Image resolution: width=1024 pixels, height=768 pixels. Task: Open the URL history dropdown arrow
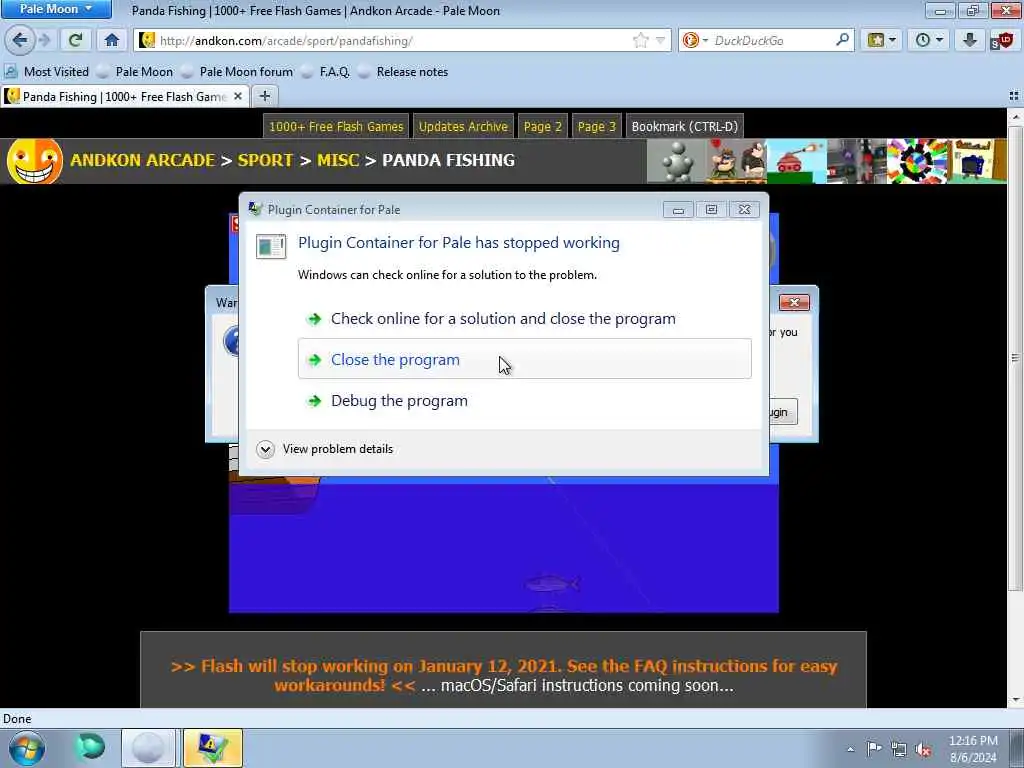tap(660, 40)
